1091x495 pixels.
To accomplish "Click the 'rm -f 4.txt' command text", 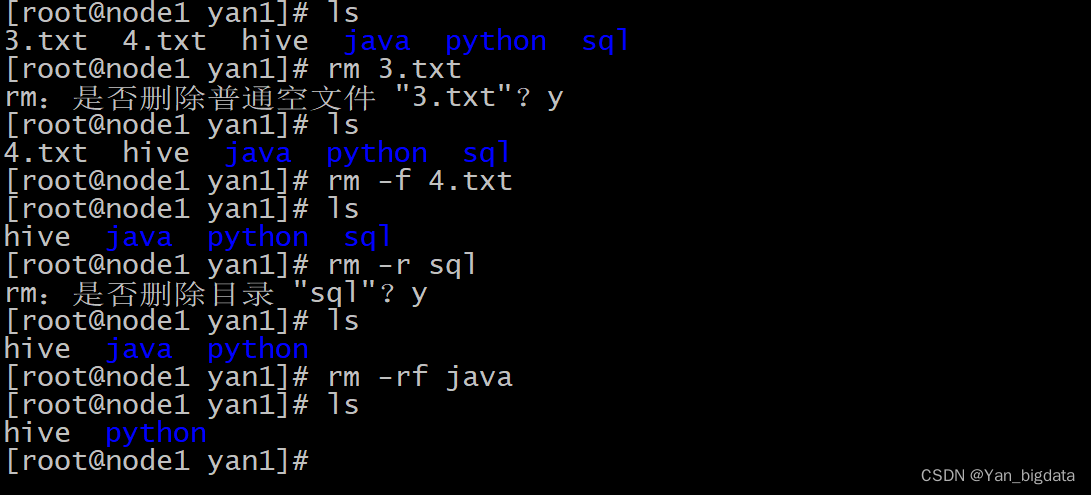I will point(420,181).
